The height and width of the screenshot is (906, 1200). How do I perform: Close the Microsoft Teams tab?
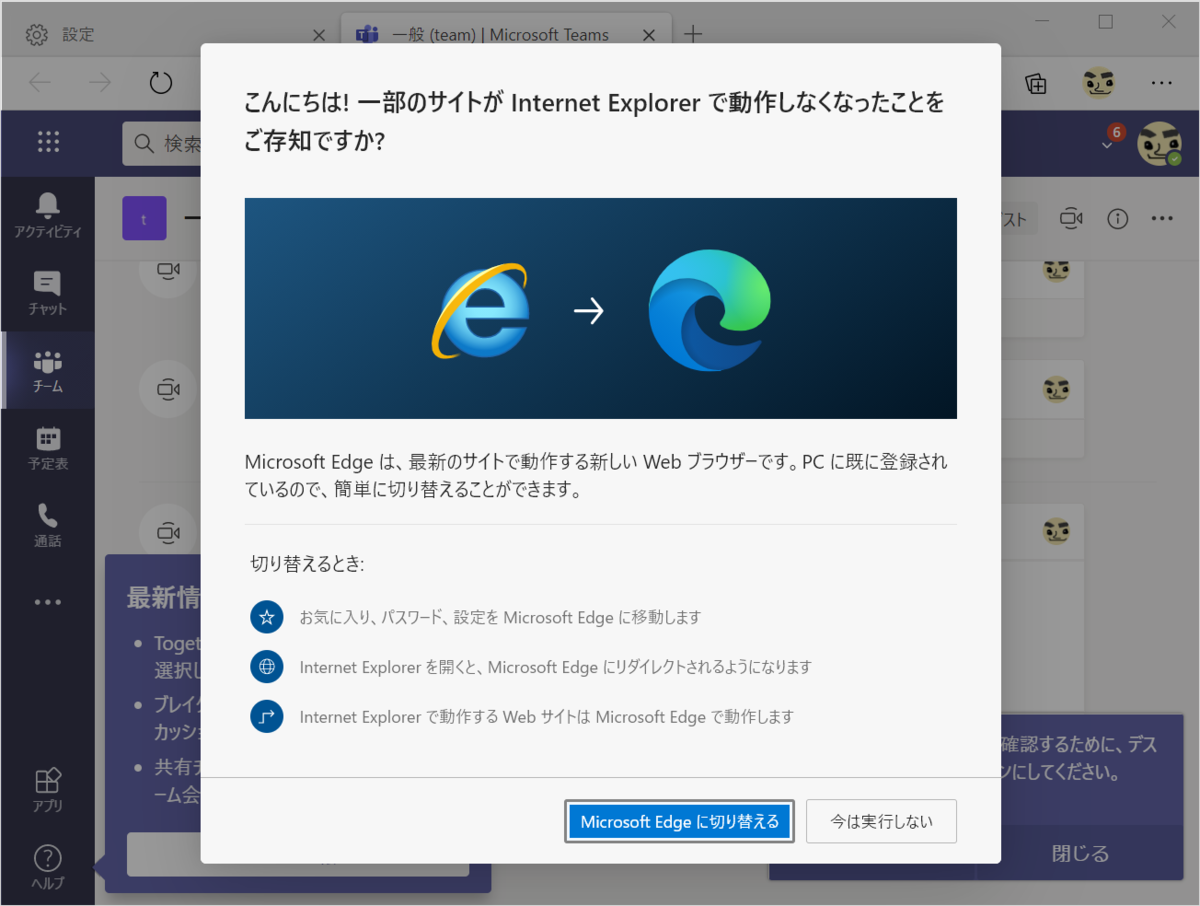click(649, 35)
